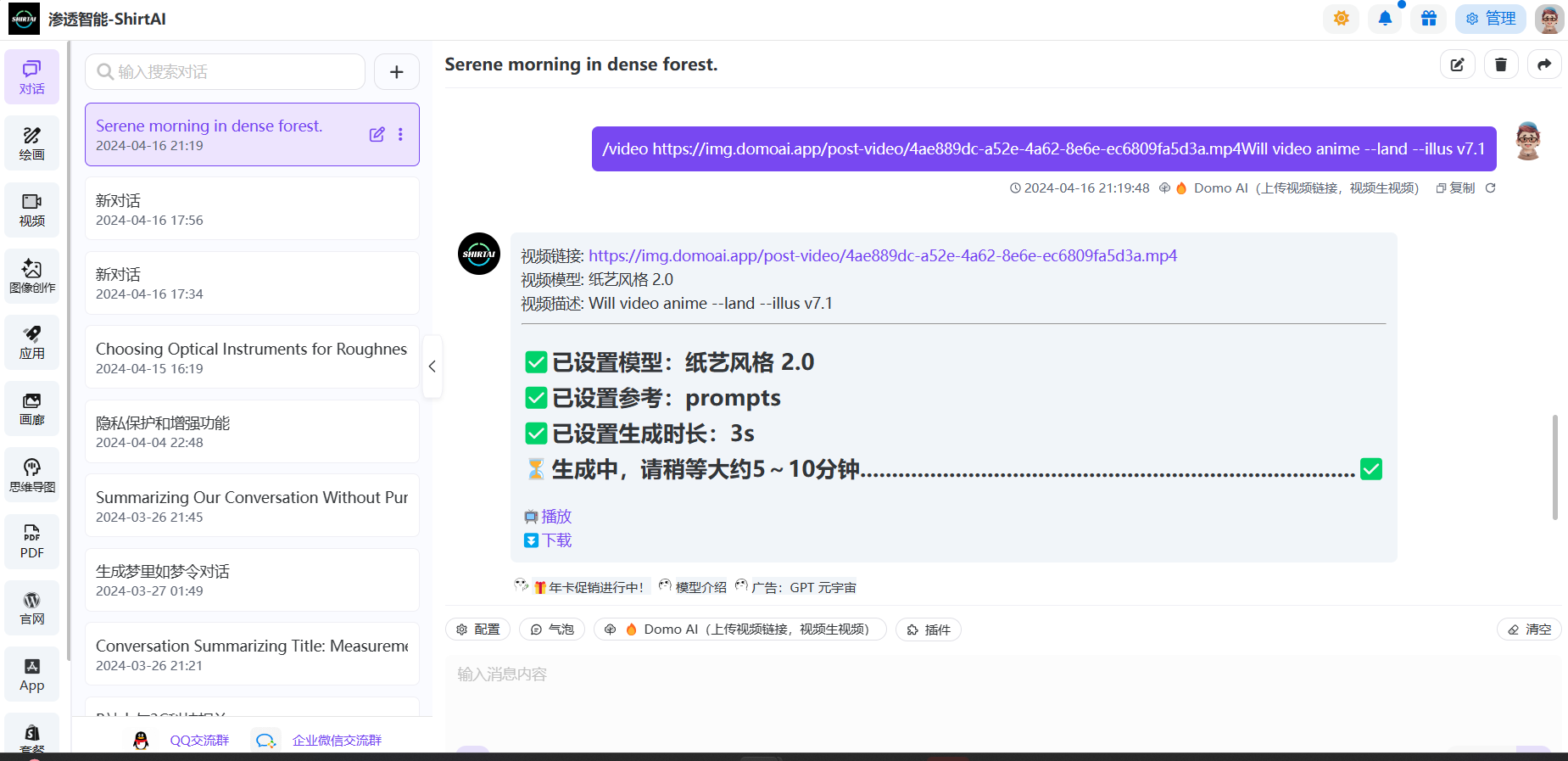Screen dimensions: 1568x761
Task: Switch to the 对话 chat tab
Action: point(31,76)
